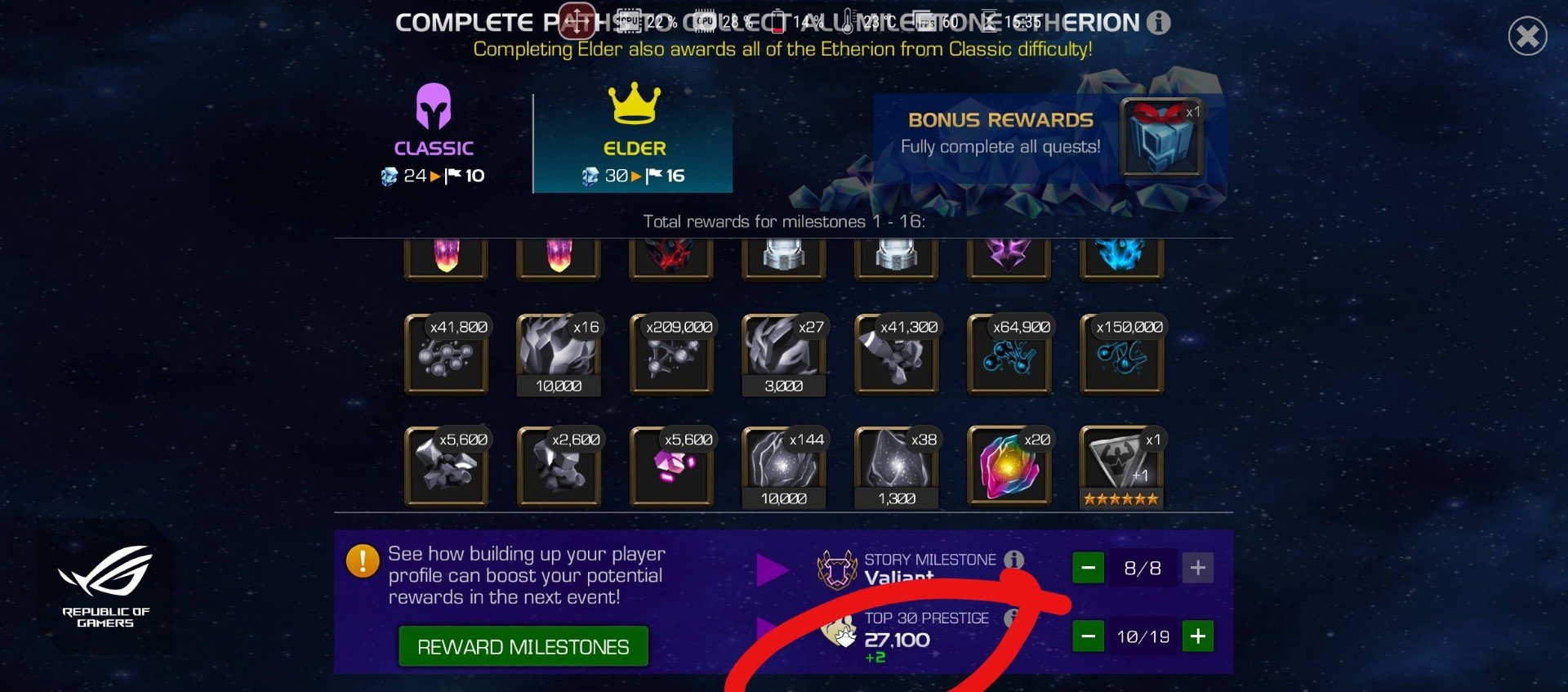Tap the Valiant story milestone badge
The height and width of the screenshot is (692, 1568).
(837, 569)
